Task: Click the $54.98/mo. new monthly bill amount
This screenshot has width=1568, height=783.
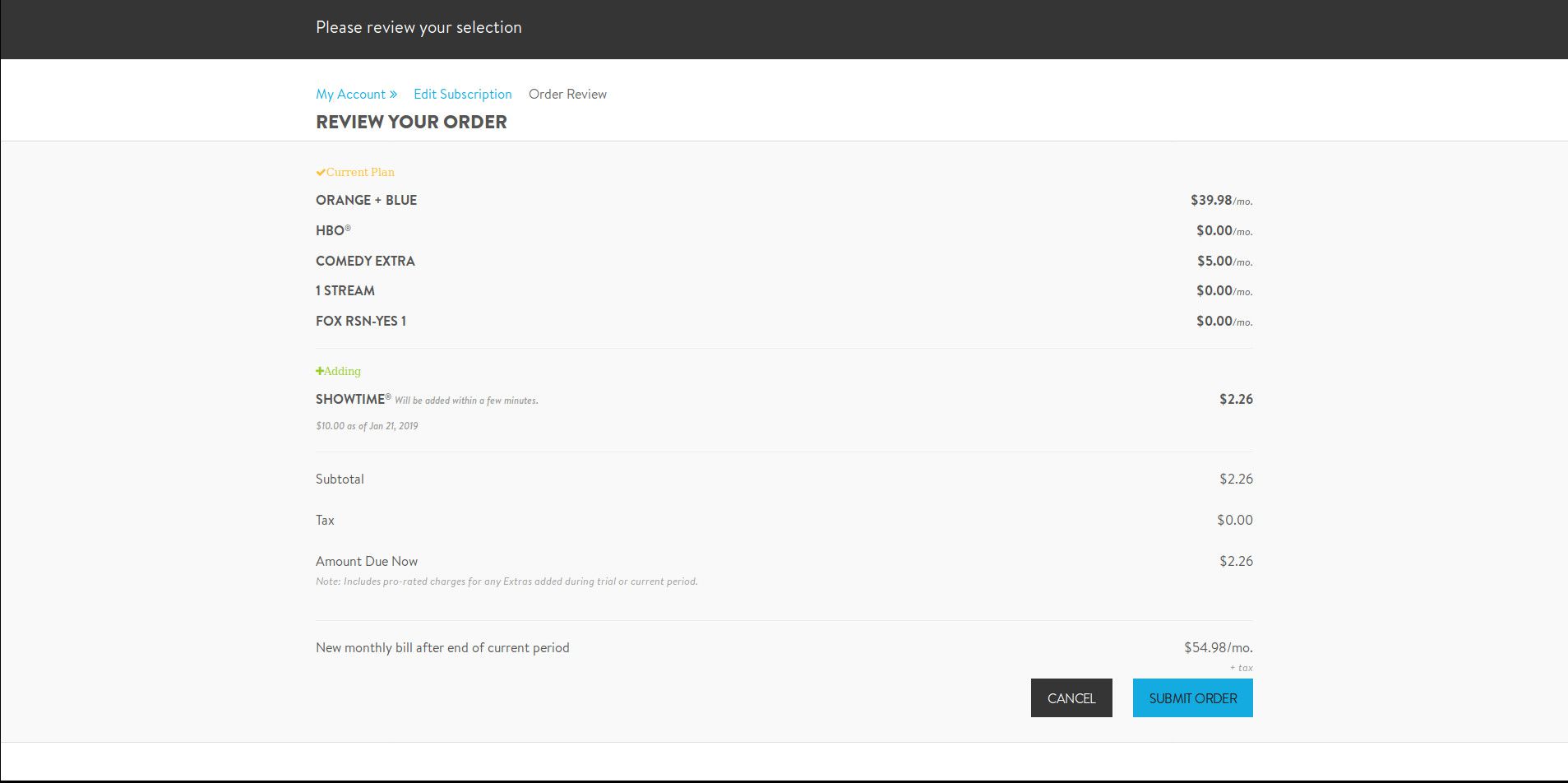Action: pos(1218,647)
